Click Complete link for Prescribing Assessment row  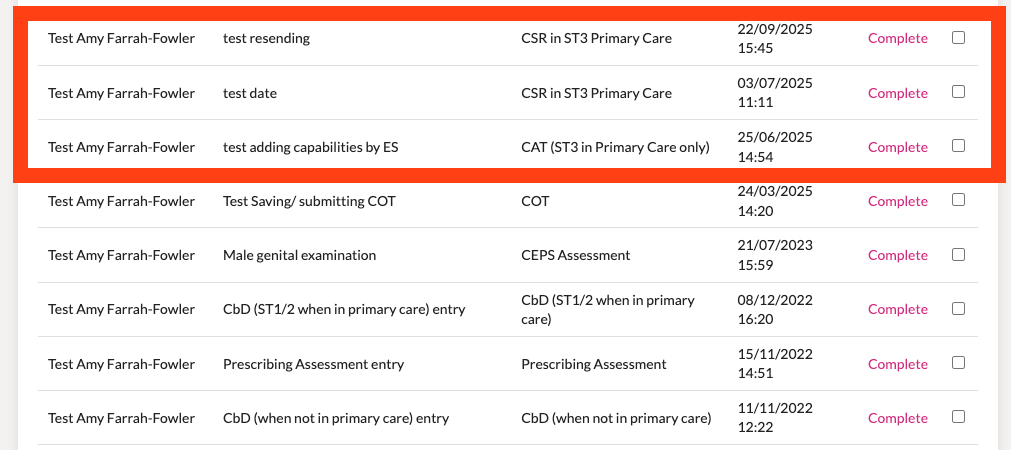point(898,364)
